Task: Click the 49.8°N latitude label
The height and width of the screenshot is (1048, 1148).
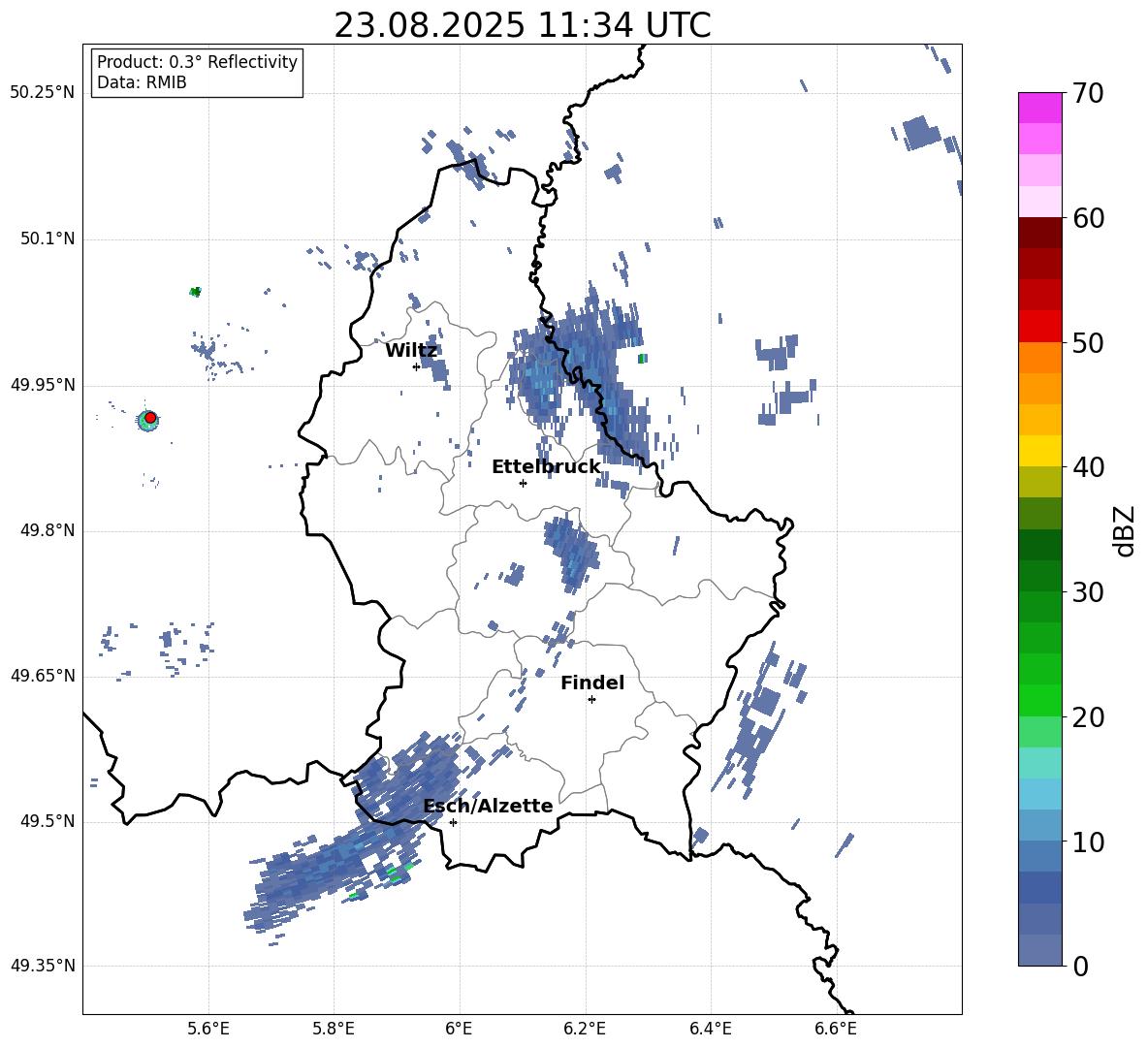Action: 48,530
